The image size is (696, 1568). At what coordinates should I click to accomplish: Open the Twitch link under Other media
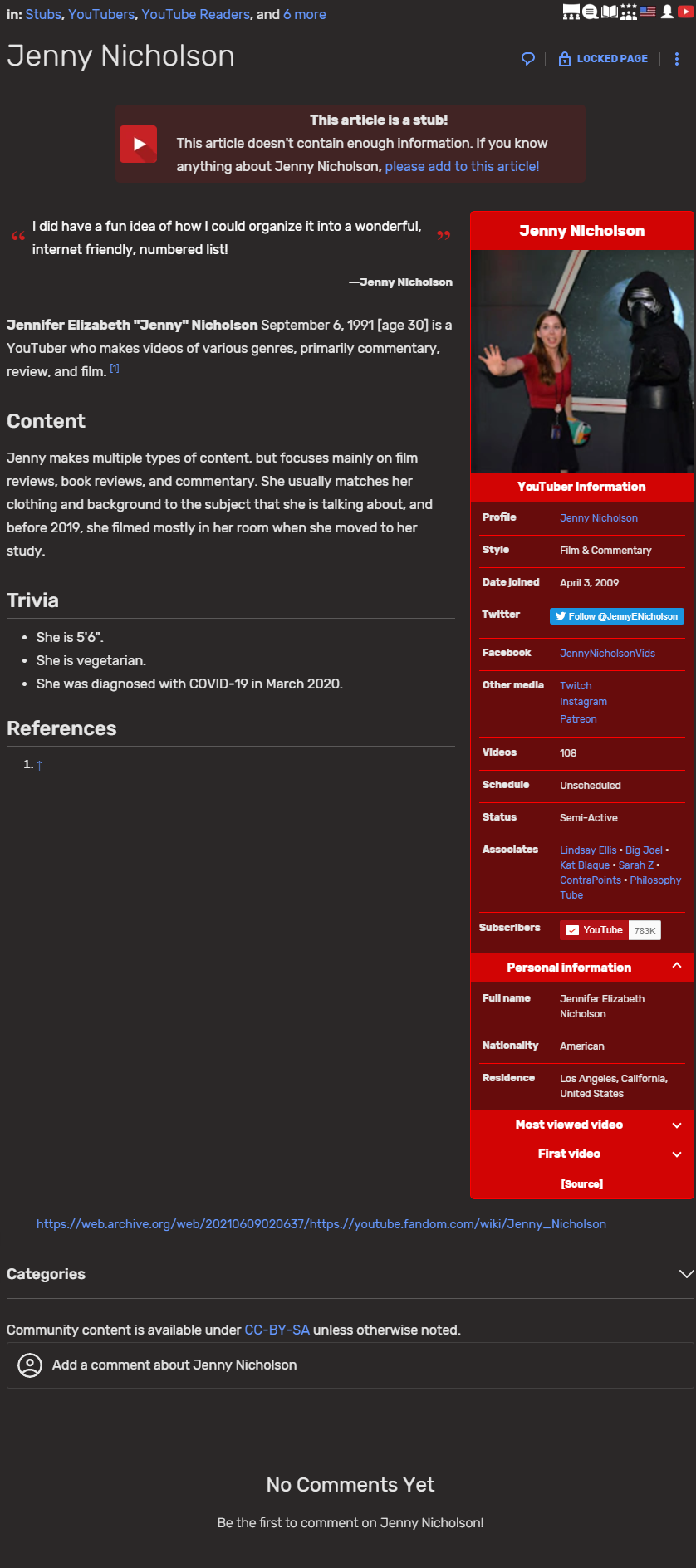(576, 686)
